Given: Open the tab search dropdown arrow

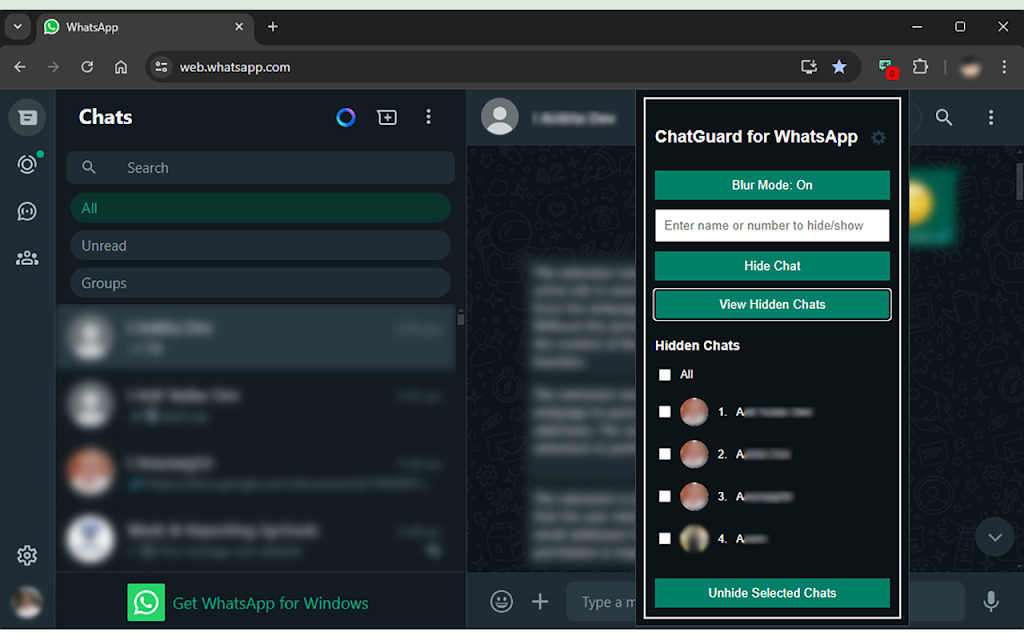Looking at the screenshot, I should tap(18, 27).
